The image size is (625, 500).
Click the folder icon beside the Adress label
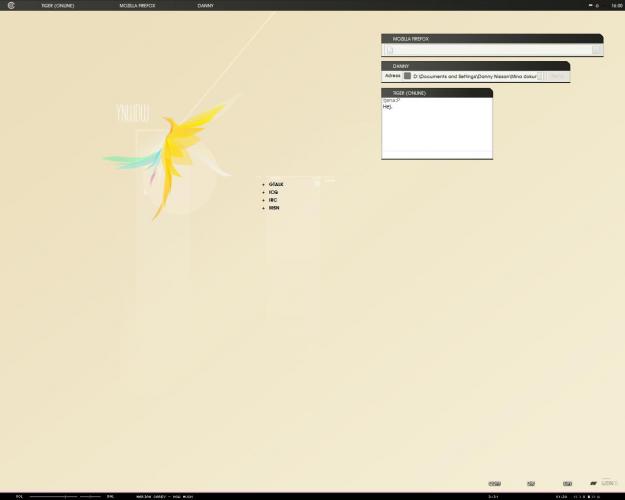click(408, 76)
